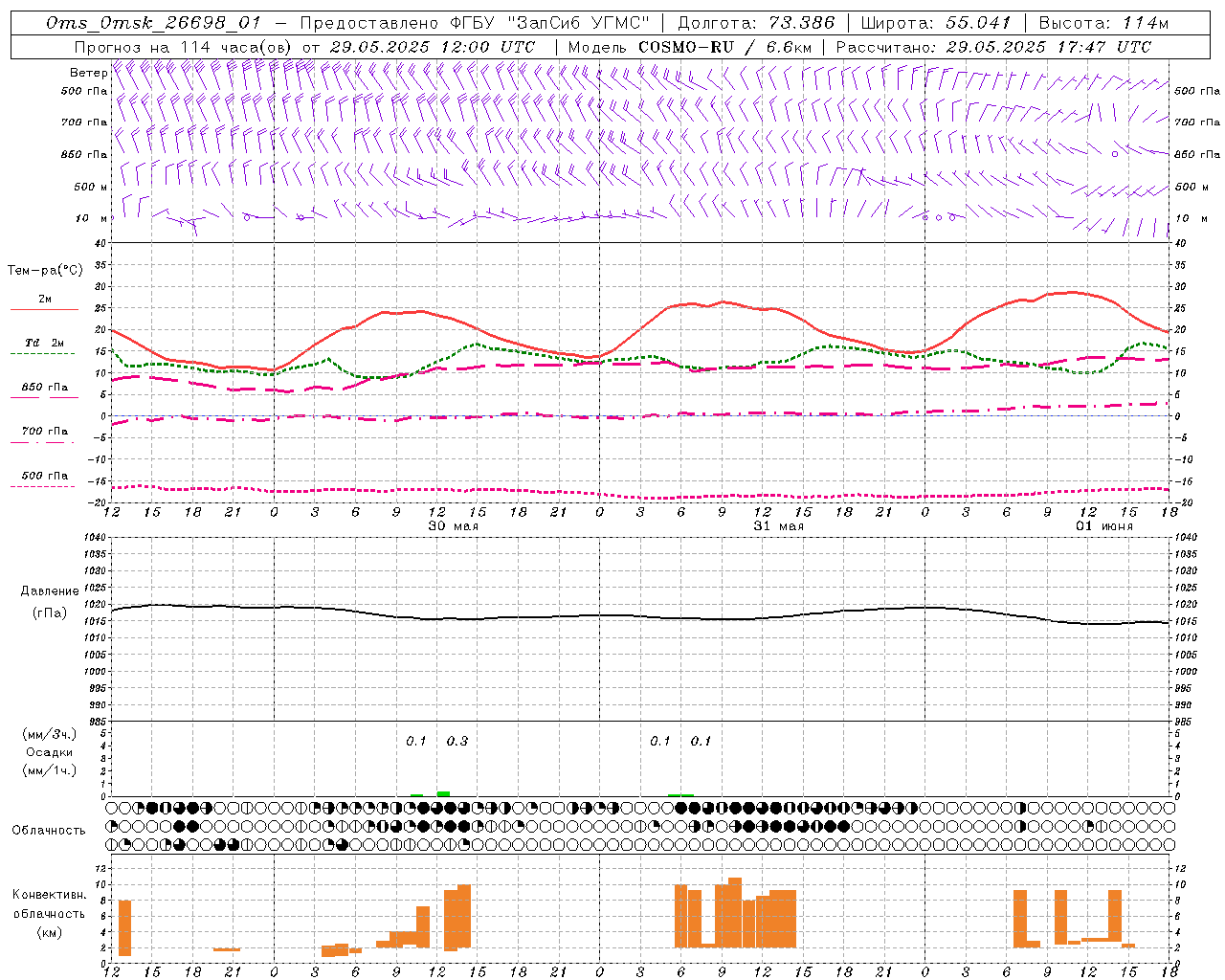Select the 700 гПа temperature legend entry

(45, 432)
